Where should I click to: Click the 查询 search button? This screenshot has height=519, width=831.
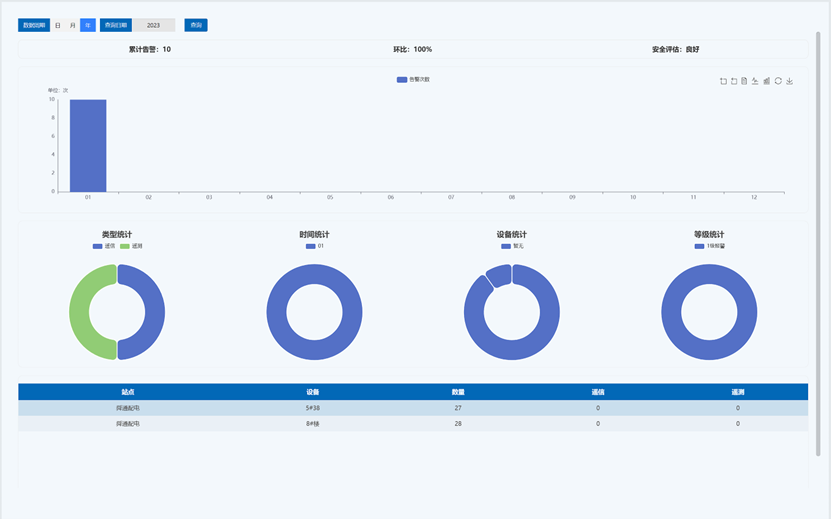pyautogui.click(x=196, y=25)
